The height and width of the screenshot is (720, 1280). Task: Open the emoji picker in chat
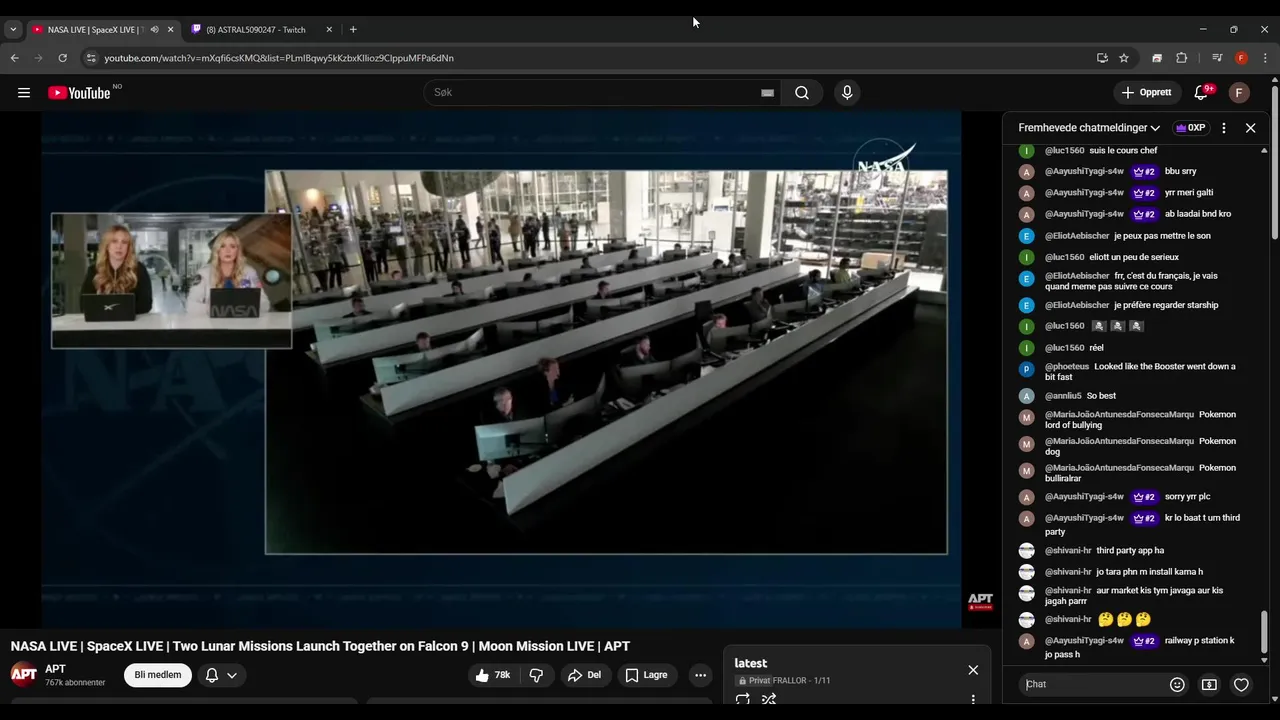(1177, 685)
